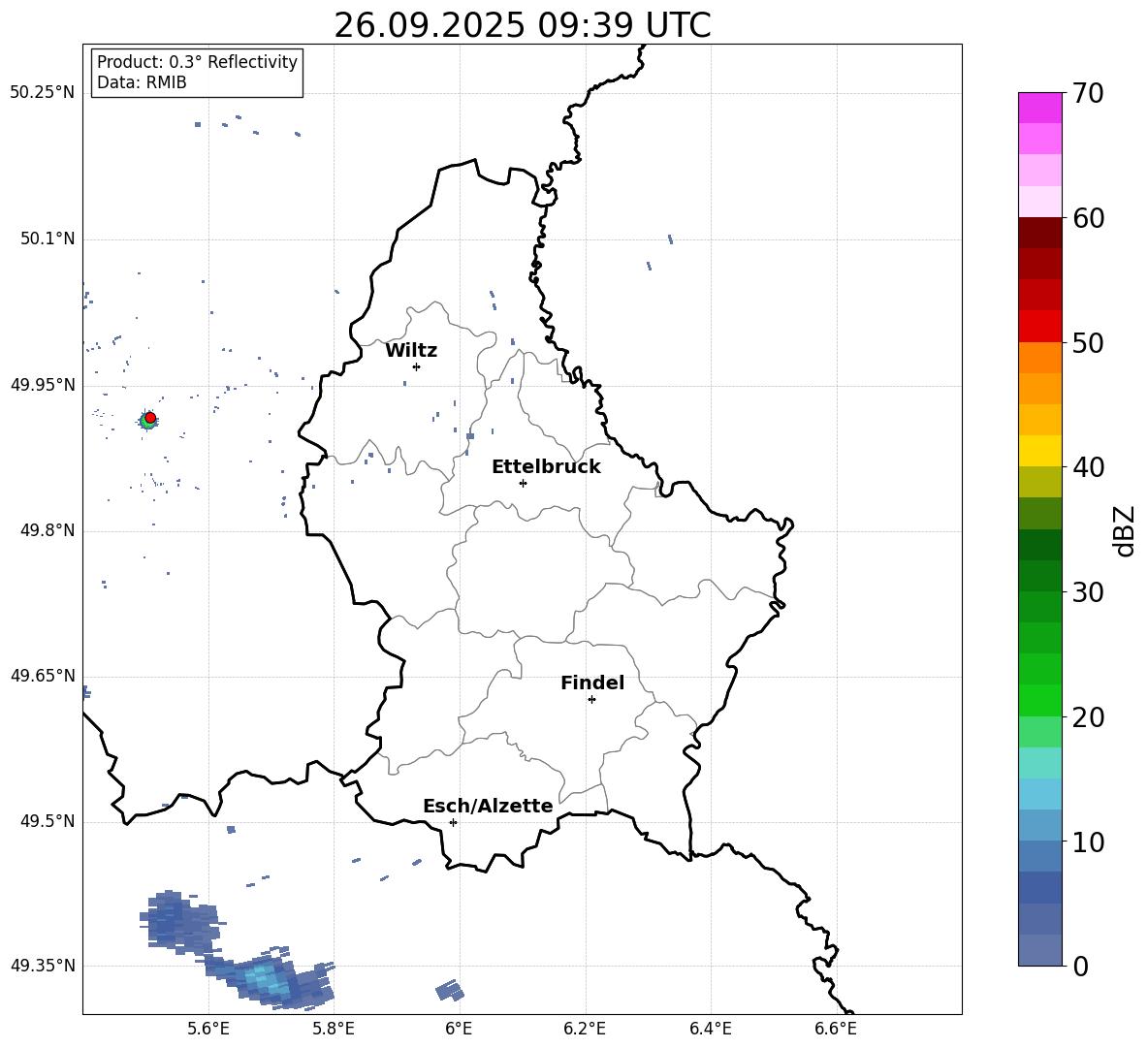Click the 5.8°E longitude label

(334, 1029)
